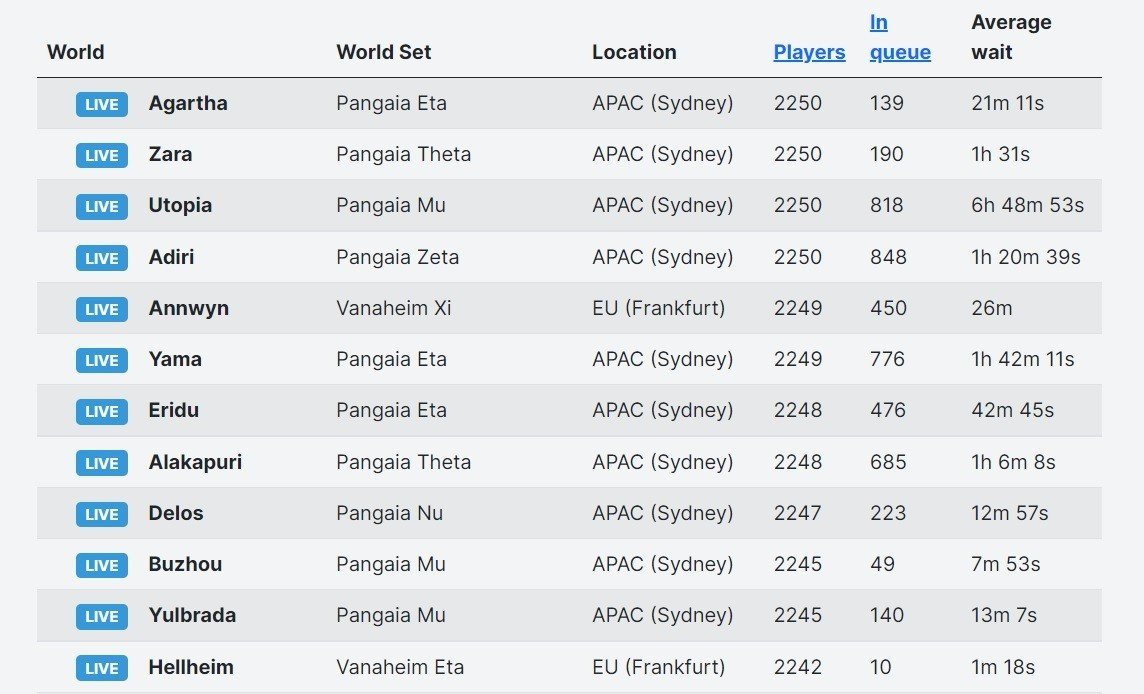Select the Annwyn world name

[x=189, y=308]
